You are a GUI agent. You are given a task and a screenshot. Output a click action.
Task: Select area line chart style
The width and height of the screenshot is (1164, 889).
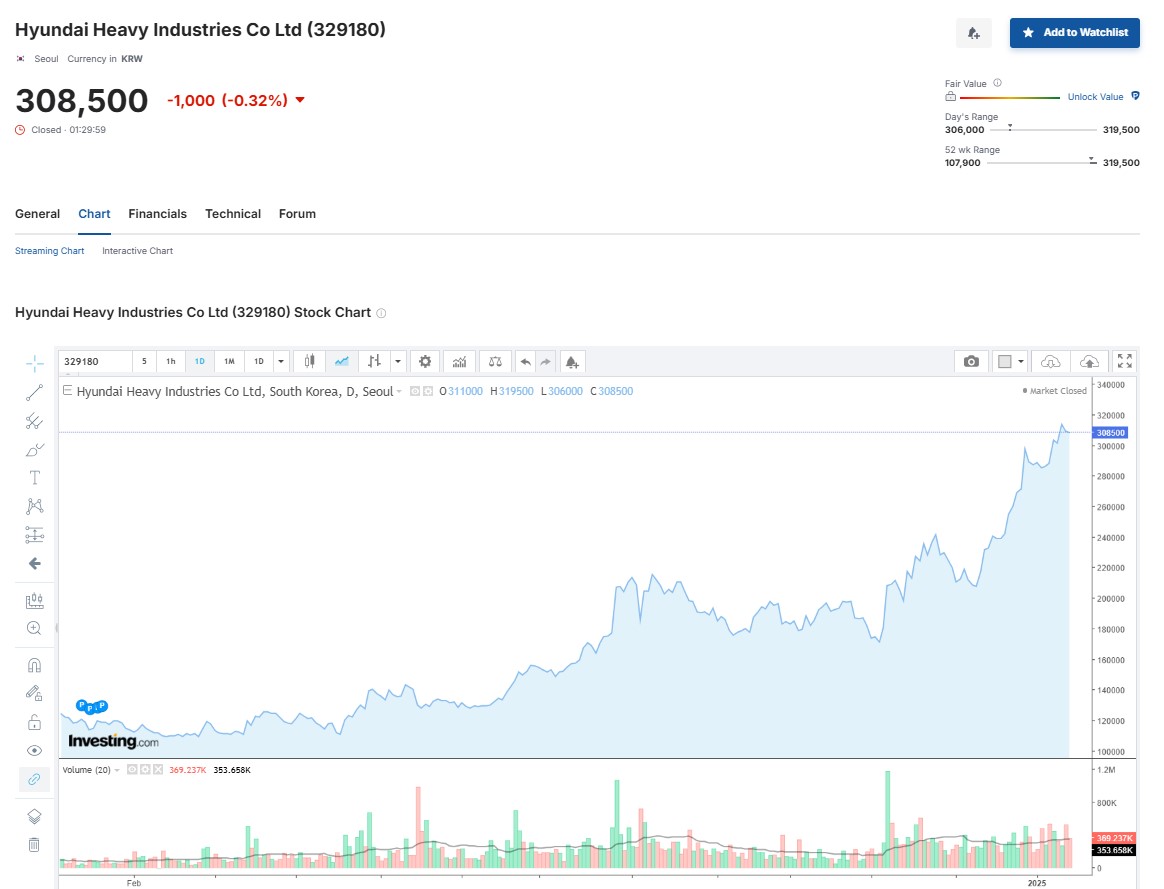tap(341, 361)
